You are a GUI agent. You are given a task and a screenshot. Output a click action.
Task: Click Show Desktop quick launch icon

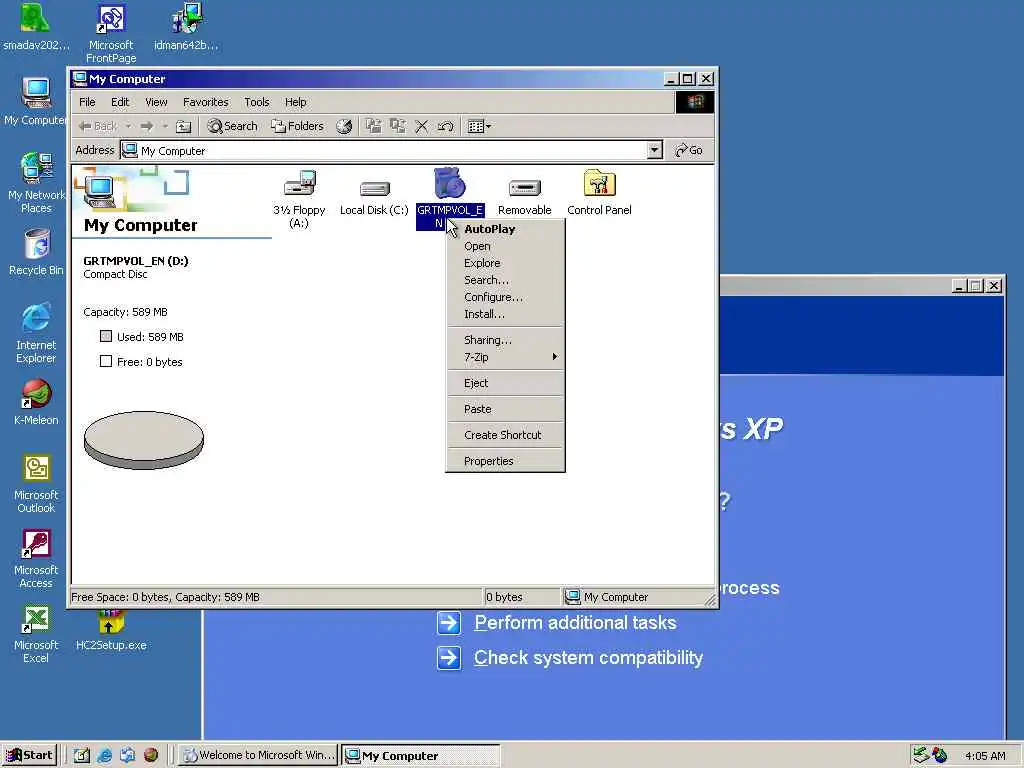tap(81, 756)
